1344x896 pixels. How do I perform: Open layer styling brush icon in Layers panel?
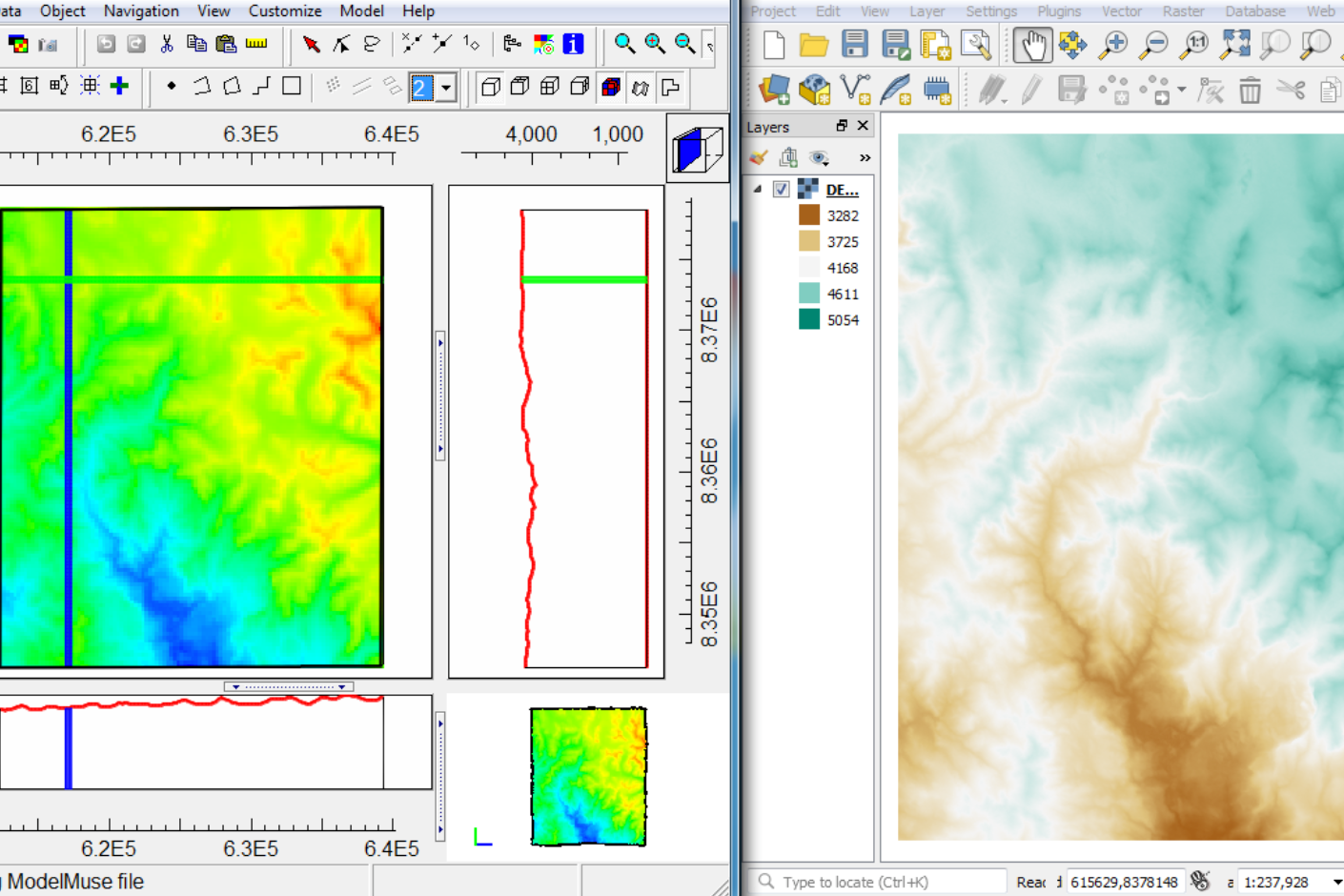tap(758, 157)
